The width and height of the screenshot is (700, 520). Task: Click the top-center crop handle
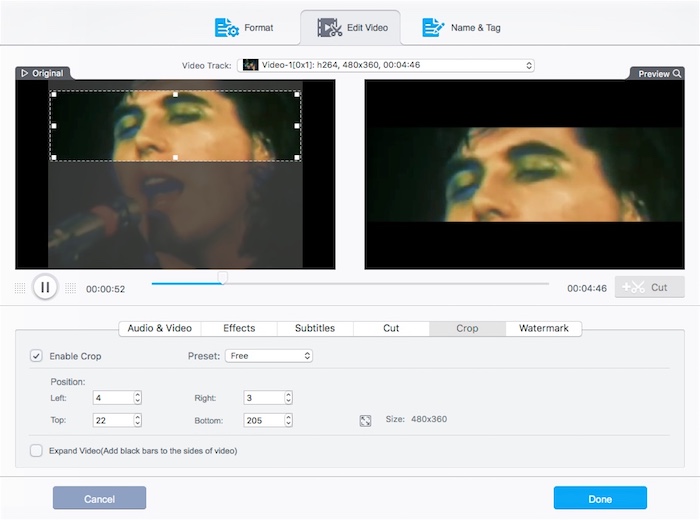coord(175,95)
